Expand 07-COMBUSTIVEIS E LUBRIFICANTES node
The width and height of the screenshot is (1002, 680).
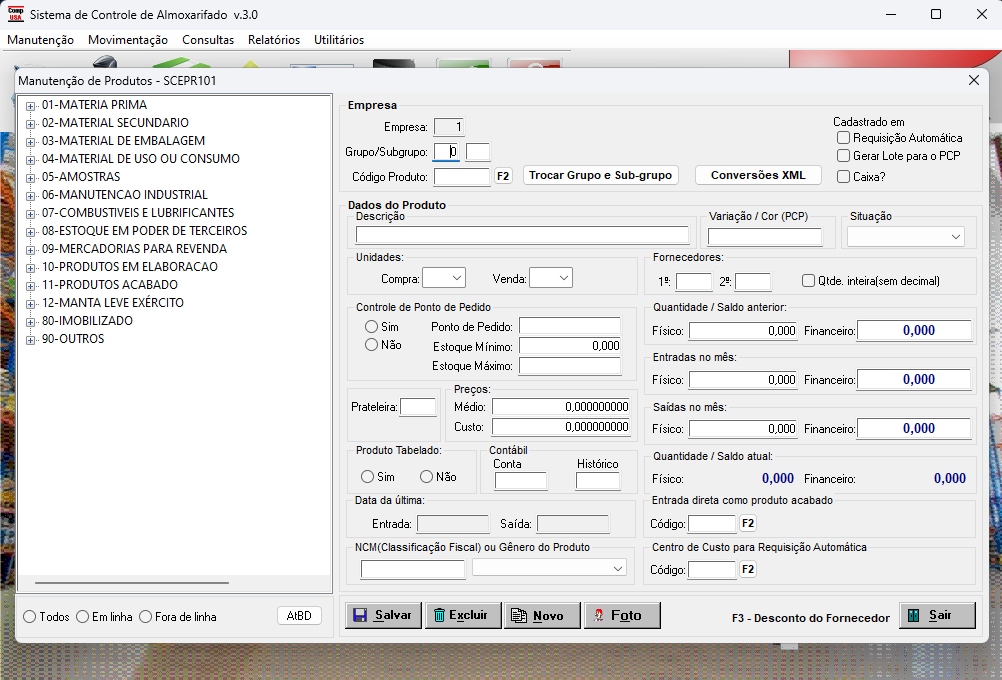(30, 214)
